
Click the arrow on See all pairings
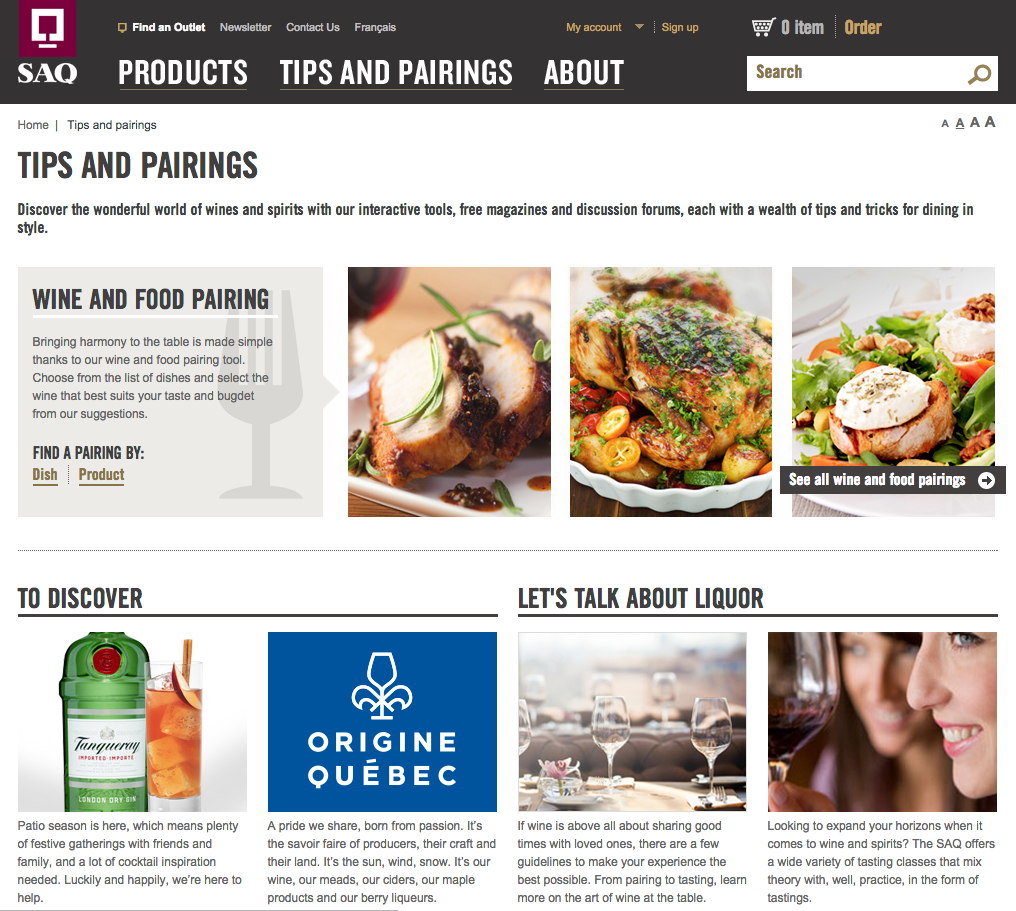pyautogui.click(x=986, y=480)
